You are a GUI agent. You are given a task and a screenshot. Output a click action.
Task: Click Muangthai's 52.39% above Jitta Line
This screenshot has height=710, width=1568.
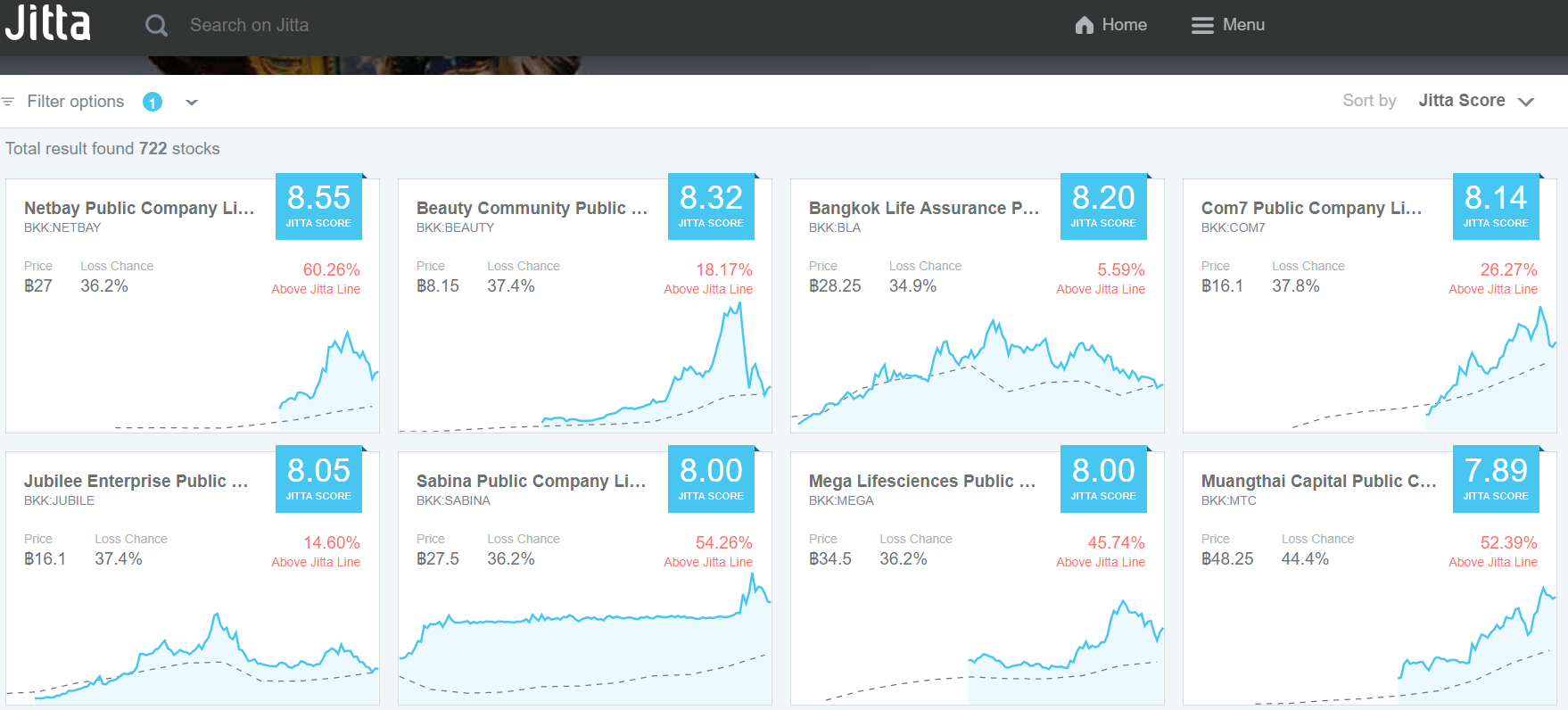point(1493,551)
